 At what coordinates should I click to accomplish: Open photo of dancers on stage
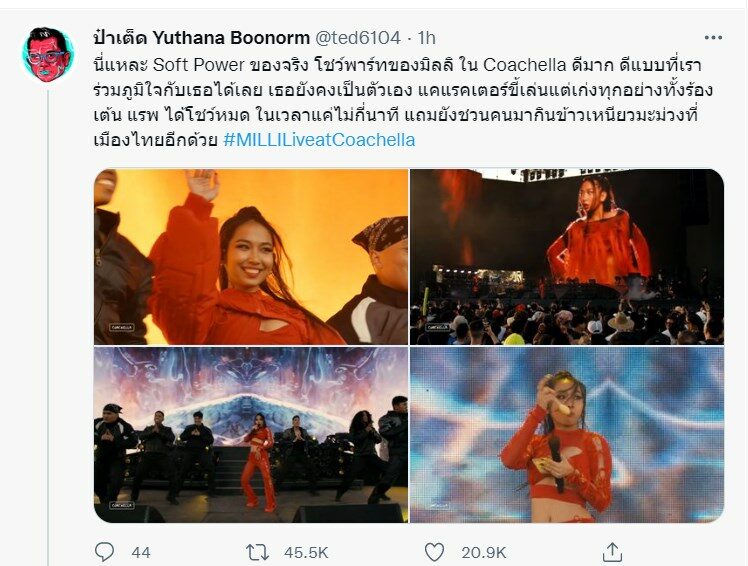251,435
